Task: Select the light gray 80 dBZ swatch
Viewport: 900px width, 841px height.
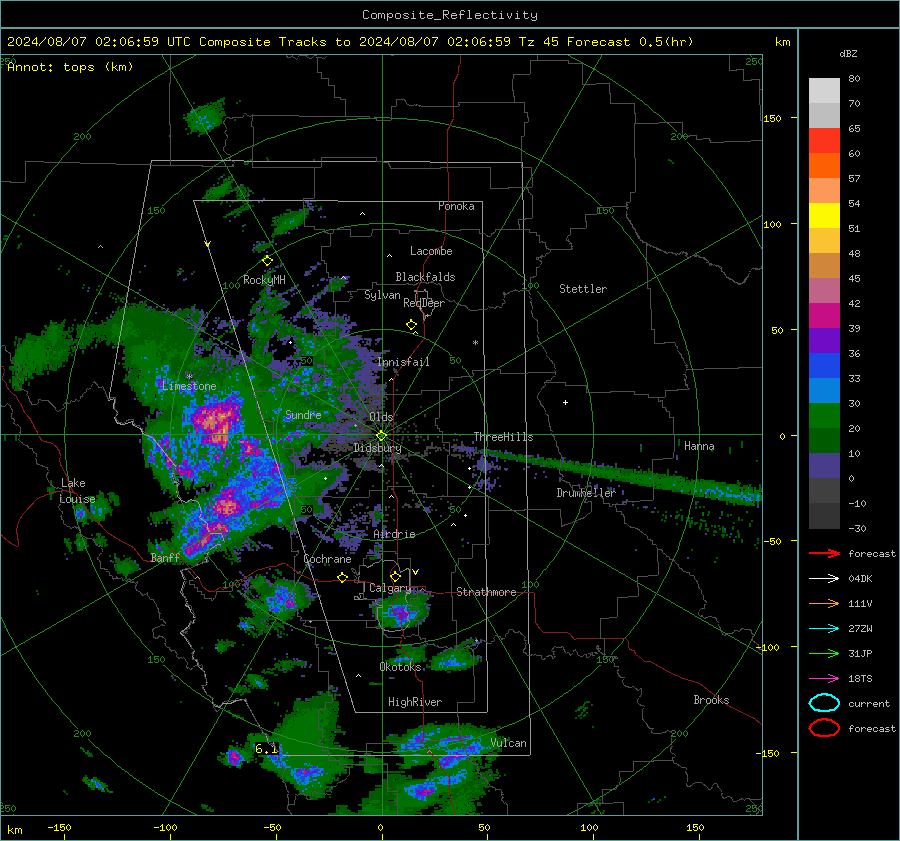Action: coord(824,91)
